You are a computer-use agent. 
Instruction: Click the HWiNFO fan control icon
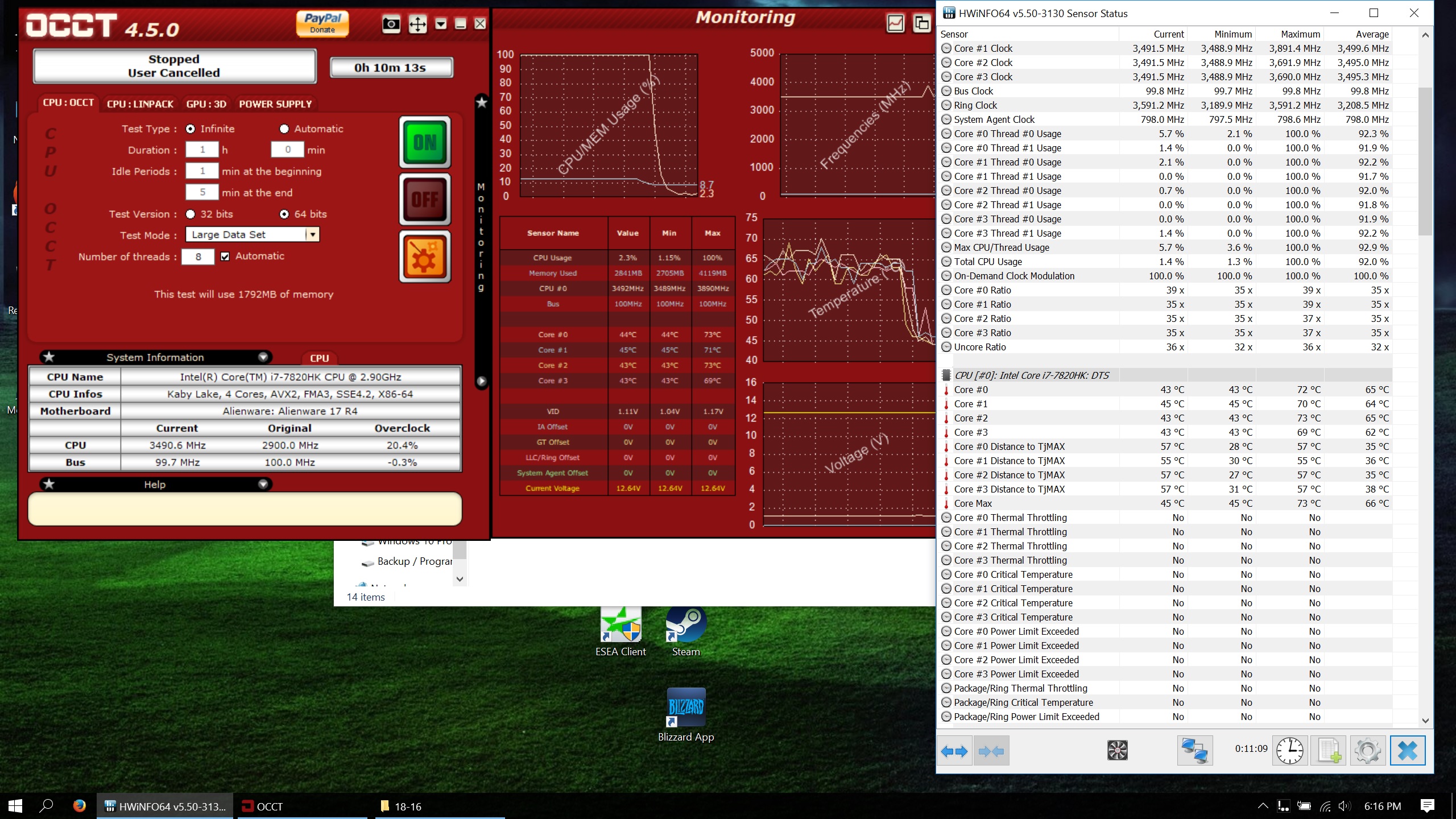coord(1117,750)
